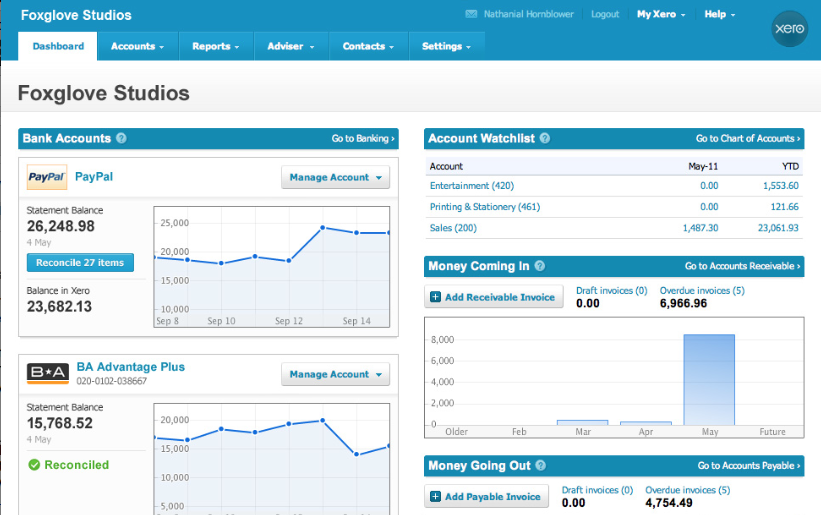The height and width of the screenshot is (515, 821).
Task: Click the BA bank logo icon
Action: tap(46, 374)
